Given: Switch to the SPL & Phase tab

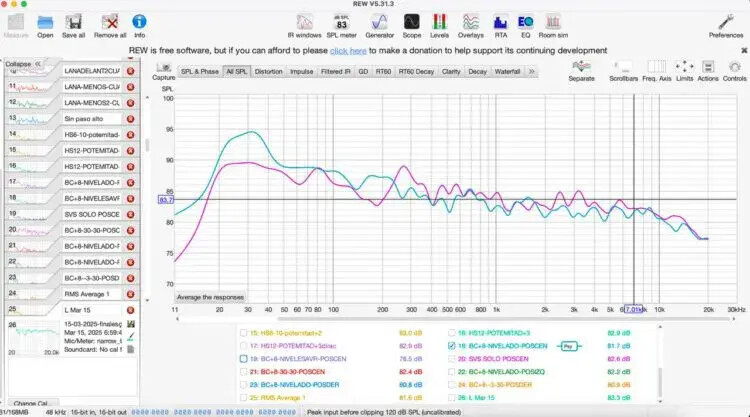Looking at the screenshot, I should 199,71.
